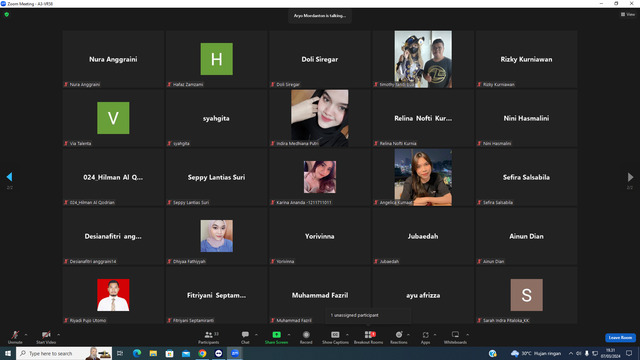Viewport: 640px width, 360px height.
Task: Unmute the microphone
Action: pos(15,337)
